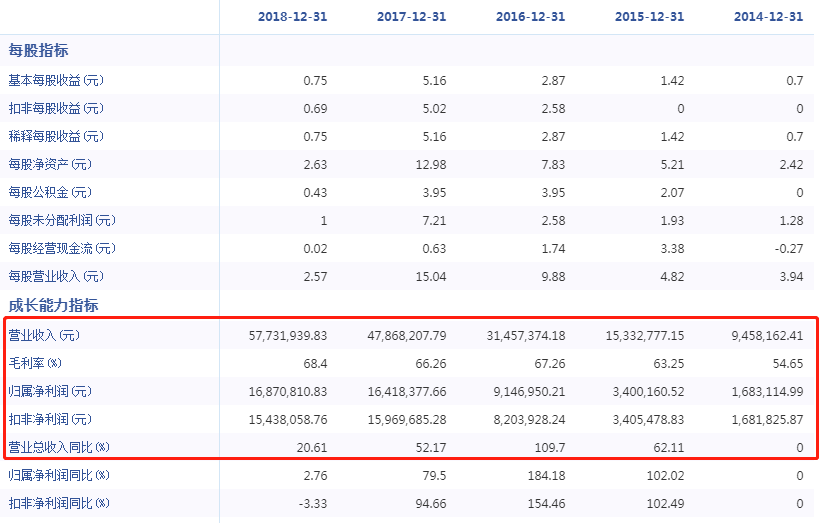Click the 毛利率(%) row label
Screen dimensions: 820x523
(36, 363)
